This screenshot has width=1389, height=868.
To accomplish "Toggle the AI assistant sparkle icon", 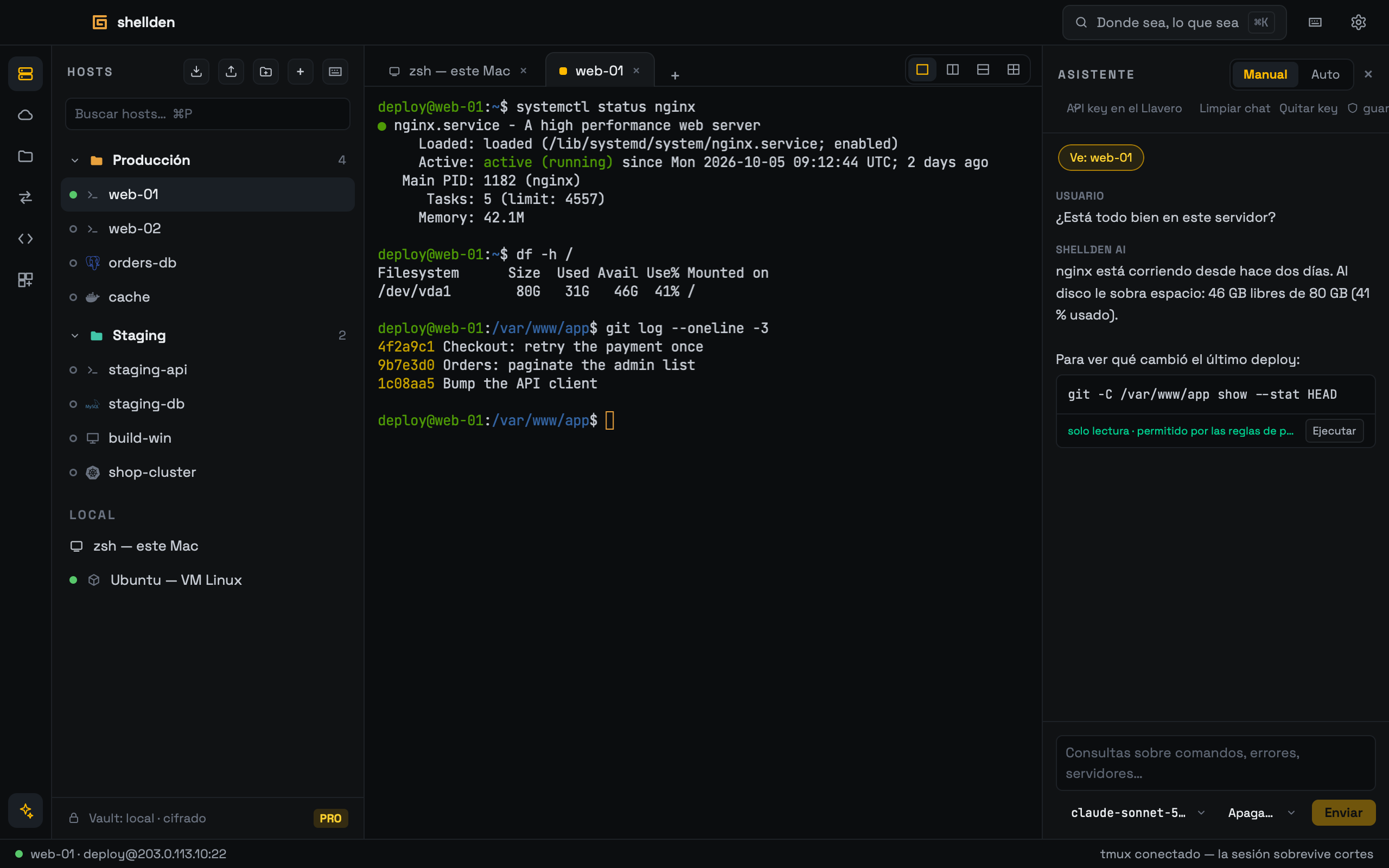I will 26,810.
